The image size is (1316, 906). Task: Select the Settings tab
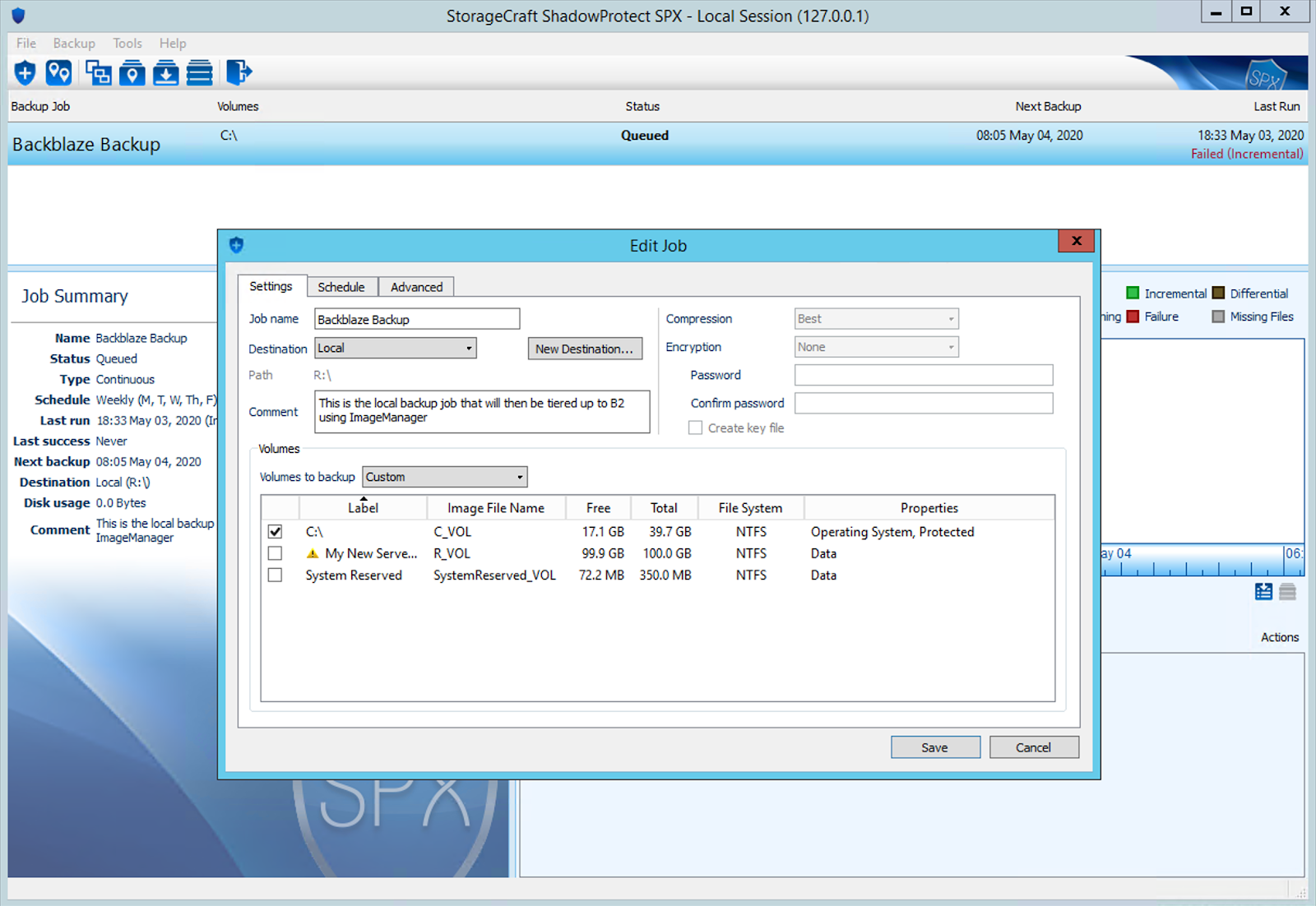point(271,286)
